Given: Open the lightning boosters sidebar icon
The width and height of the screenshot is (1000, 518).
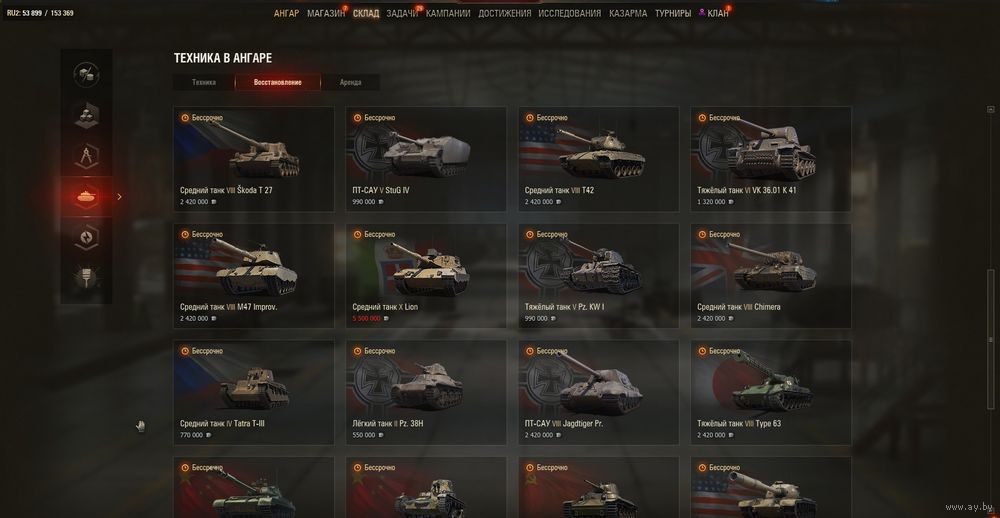Looking at the screenshot, I should [86, 238].
